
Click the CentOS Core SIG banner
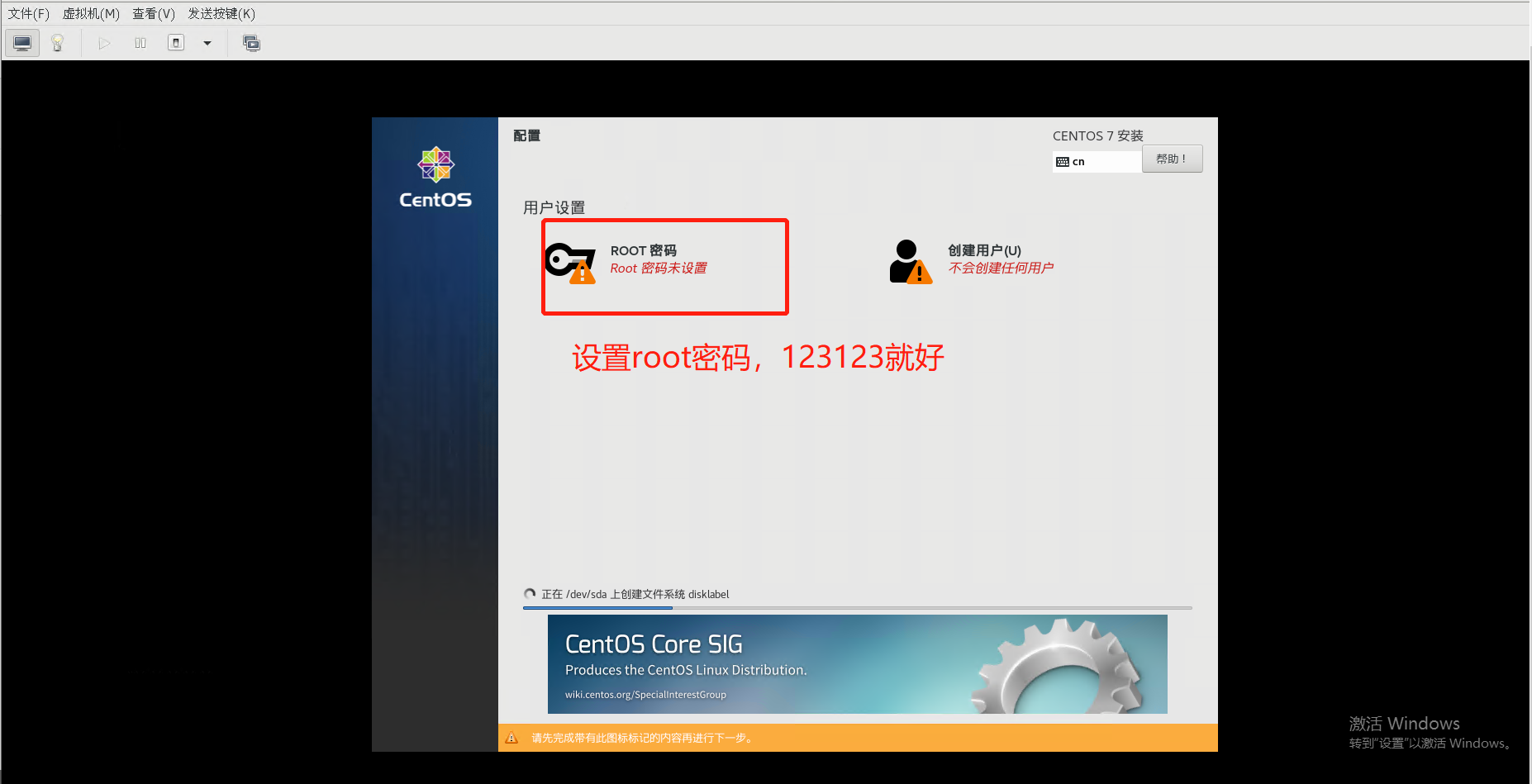[x=857, y=664]
